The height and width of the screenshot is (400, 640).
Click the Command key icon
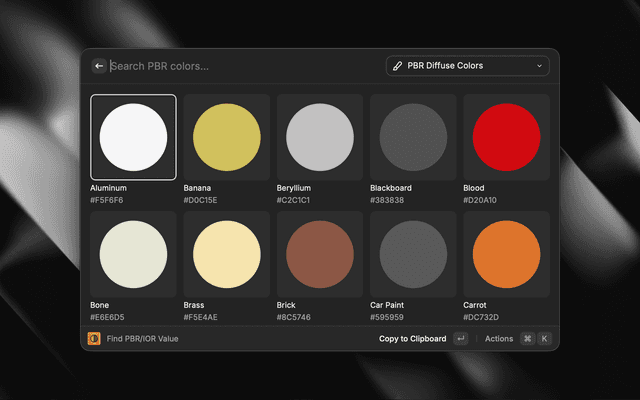[x=527, y=339]
